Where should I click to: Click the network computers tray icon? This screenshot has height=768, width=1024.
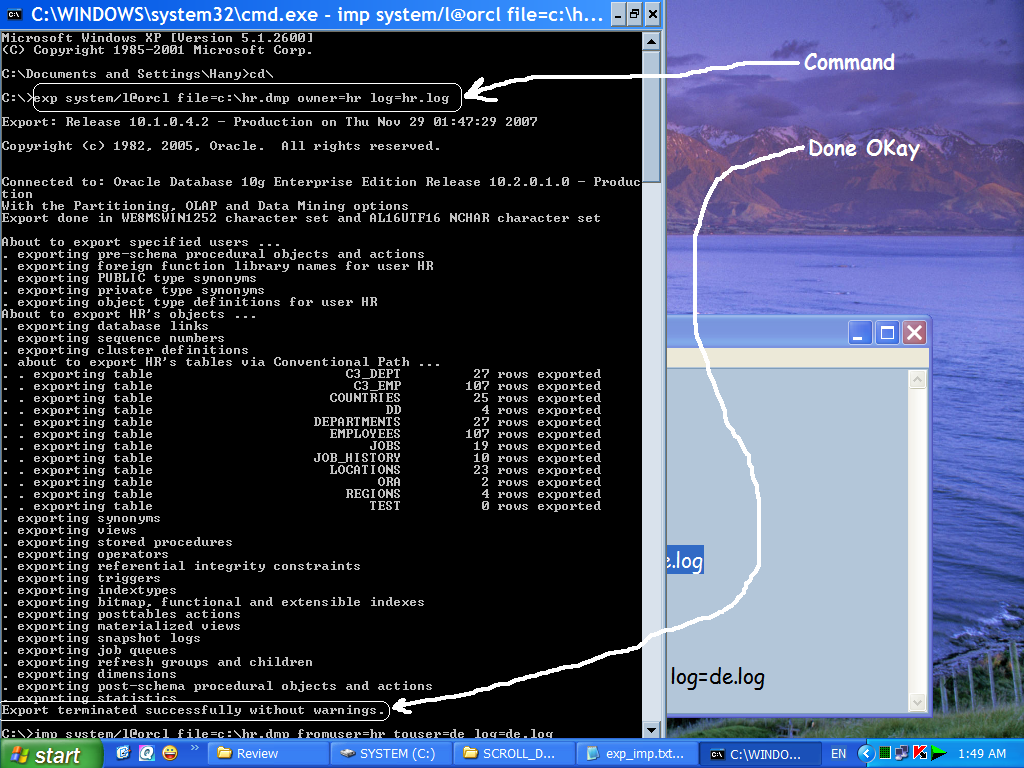point(902,753)
